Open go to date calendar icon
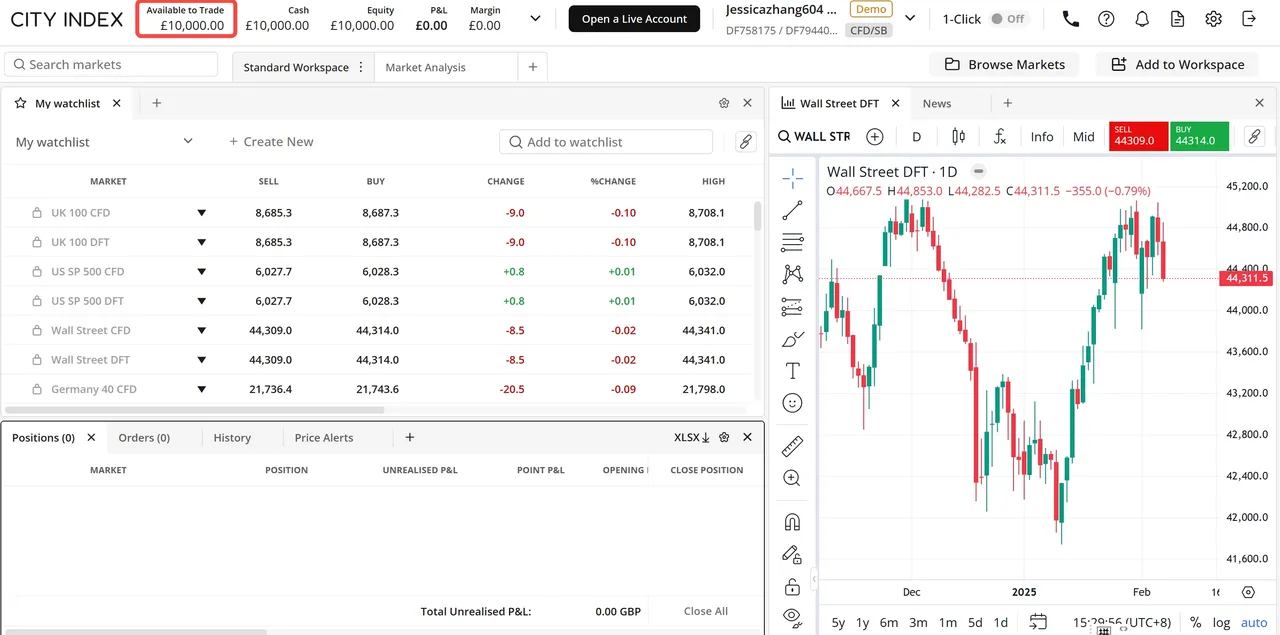 [1037, 622]
